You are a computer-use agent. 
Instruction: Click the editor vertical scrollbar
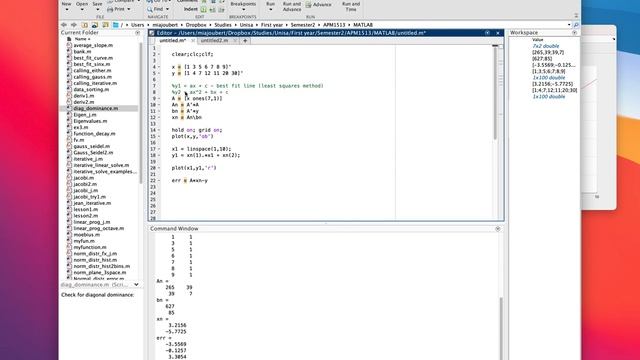pos(495,92)
